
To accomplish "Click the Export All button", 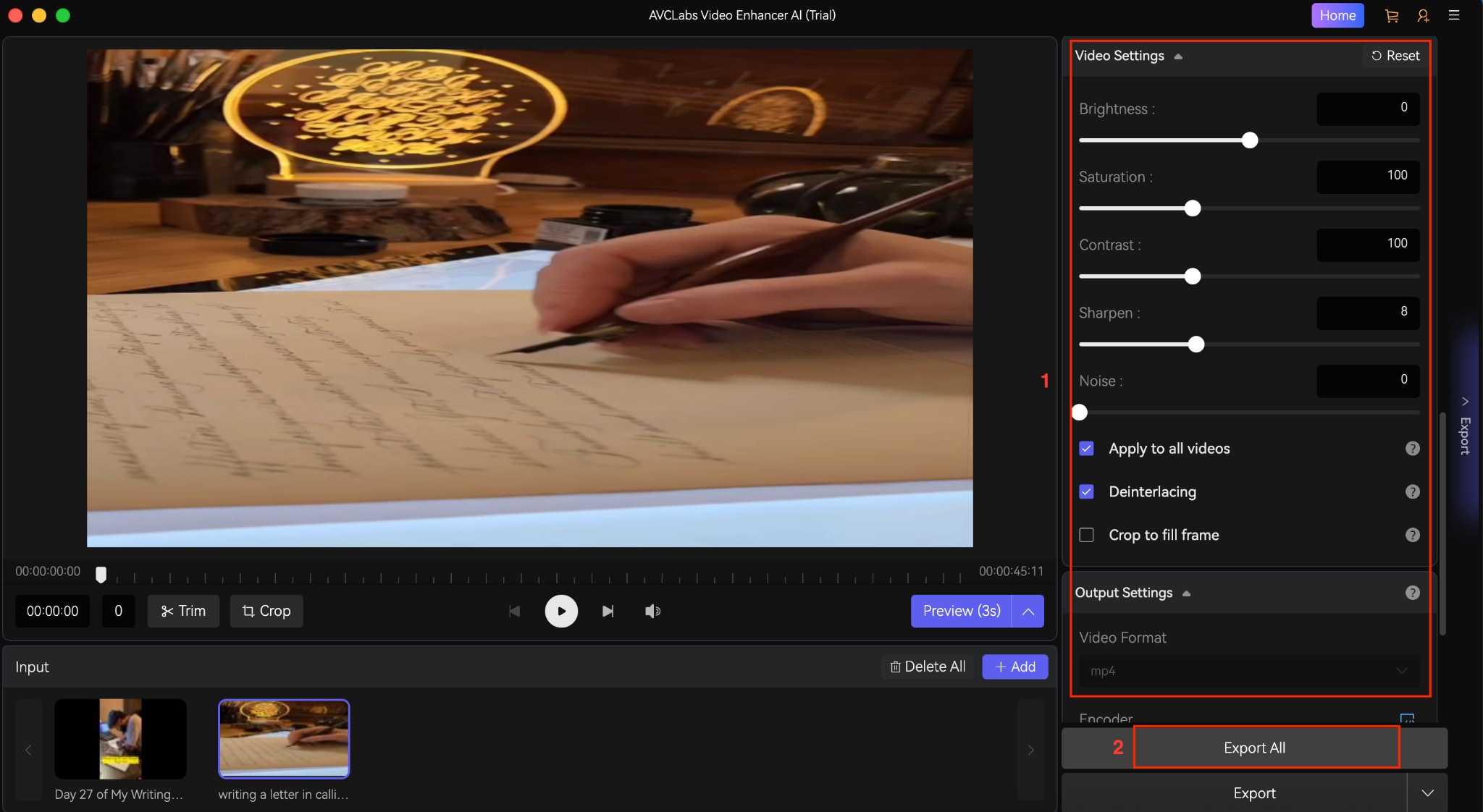I will tap(1253, 748).
